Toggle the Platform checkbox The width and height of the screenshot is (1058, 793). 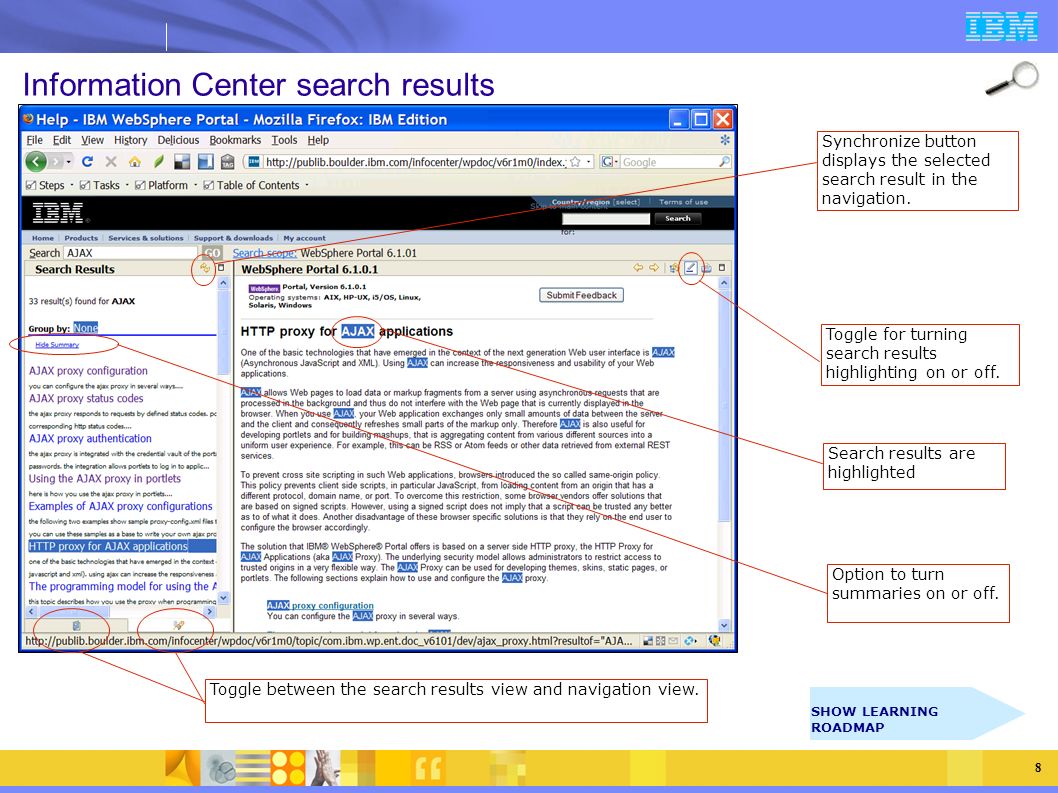pos(140,185)
